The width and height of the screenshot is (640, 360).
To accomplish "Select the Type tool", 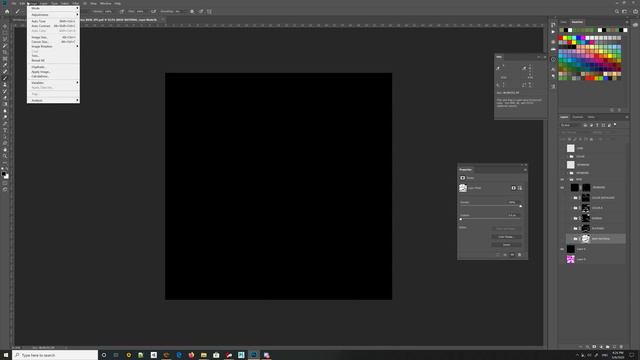I will [x=5, y=130].
